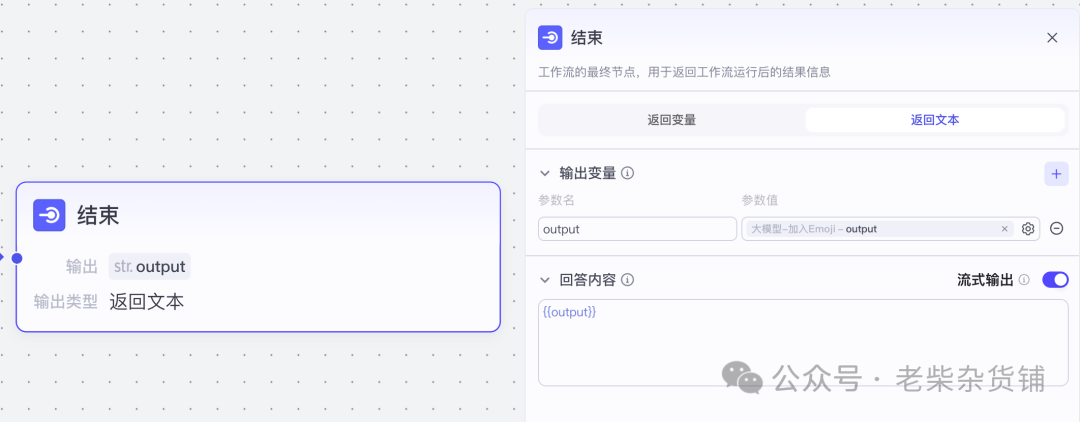This screenshot has height=422, width=1080.
Task: Click the str. output tag on node
Action: click(x=149, y=267)
